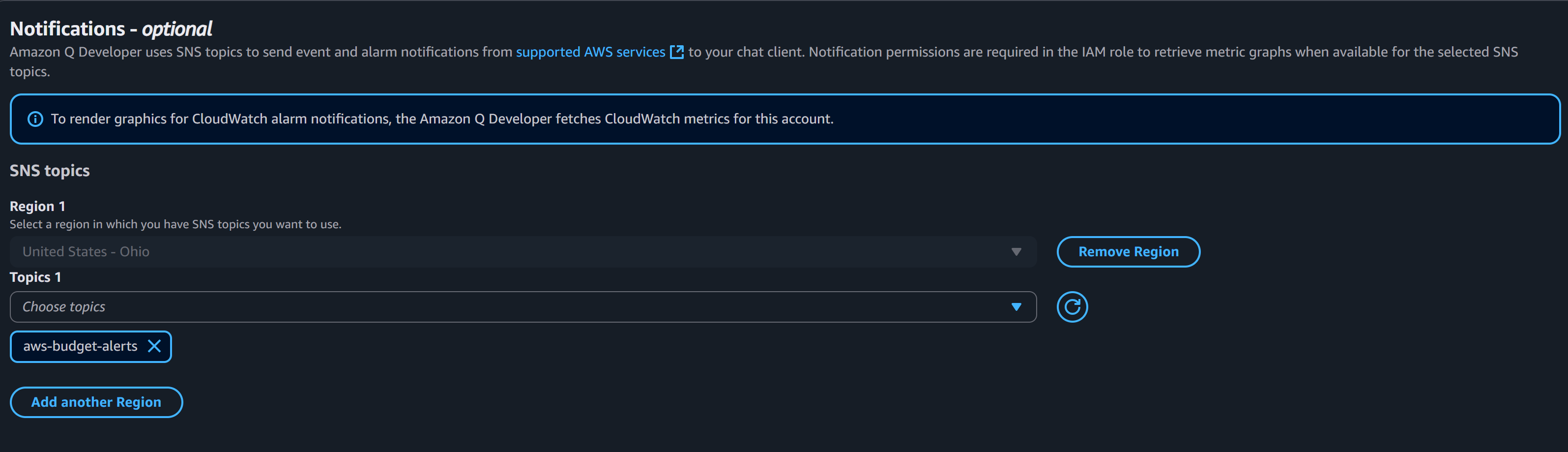Image resolution: width=1568 pixels, height=452 pixels.
Task: Click the United States - Ohio dropdown arrow
Action: 1016,252
